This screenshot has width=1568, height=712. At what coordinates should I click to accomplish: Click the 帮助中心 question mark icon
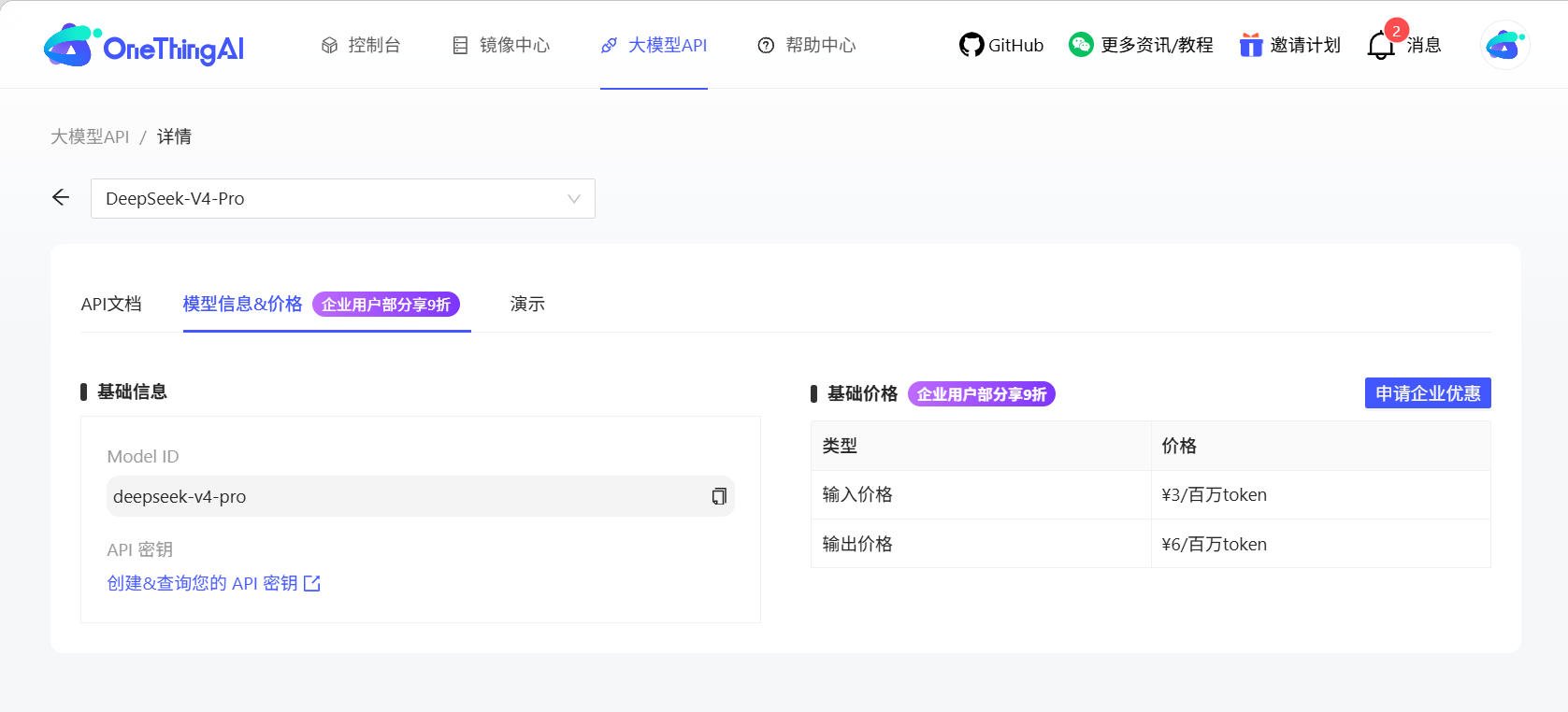(x=766, y=45)
